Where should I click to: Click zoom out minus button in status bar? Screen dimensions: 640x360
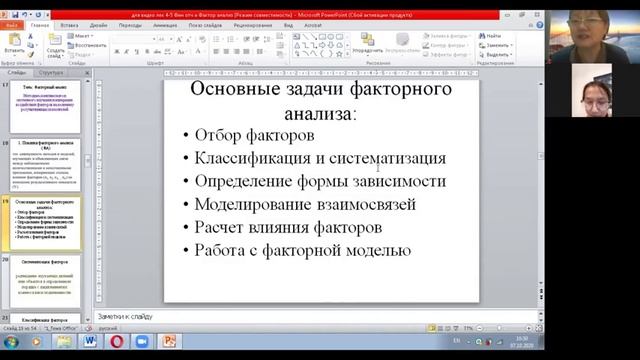[480, 328]
